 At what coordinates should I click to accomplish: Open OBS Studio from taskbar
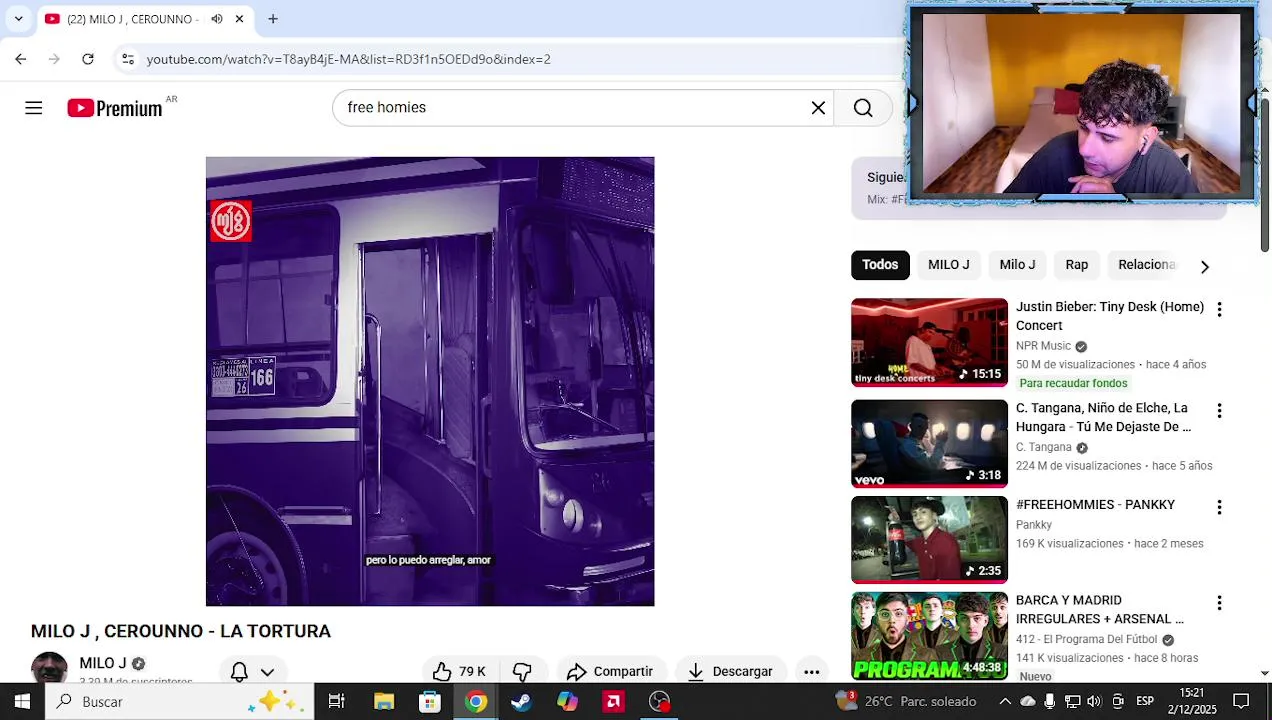659,702
